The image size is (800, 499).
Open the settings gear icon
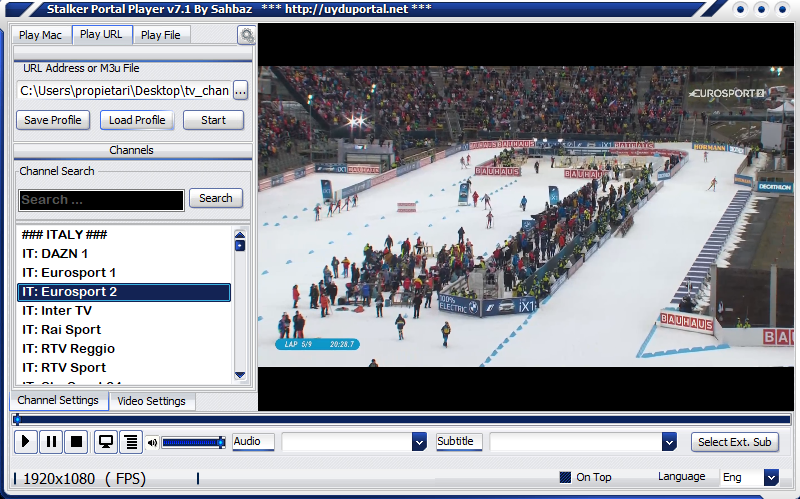coord(247,36)
